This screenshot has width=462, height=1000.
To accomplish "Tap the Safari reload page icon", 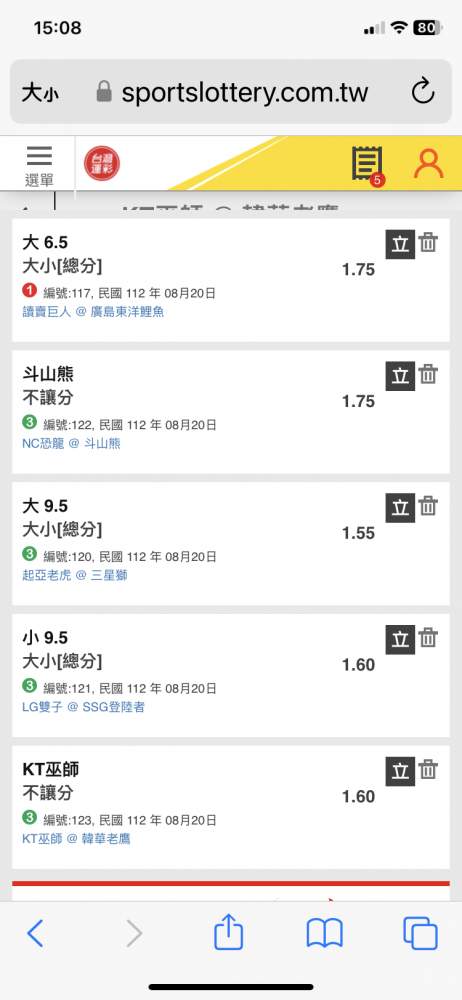I will pos(422,92).
